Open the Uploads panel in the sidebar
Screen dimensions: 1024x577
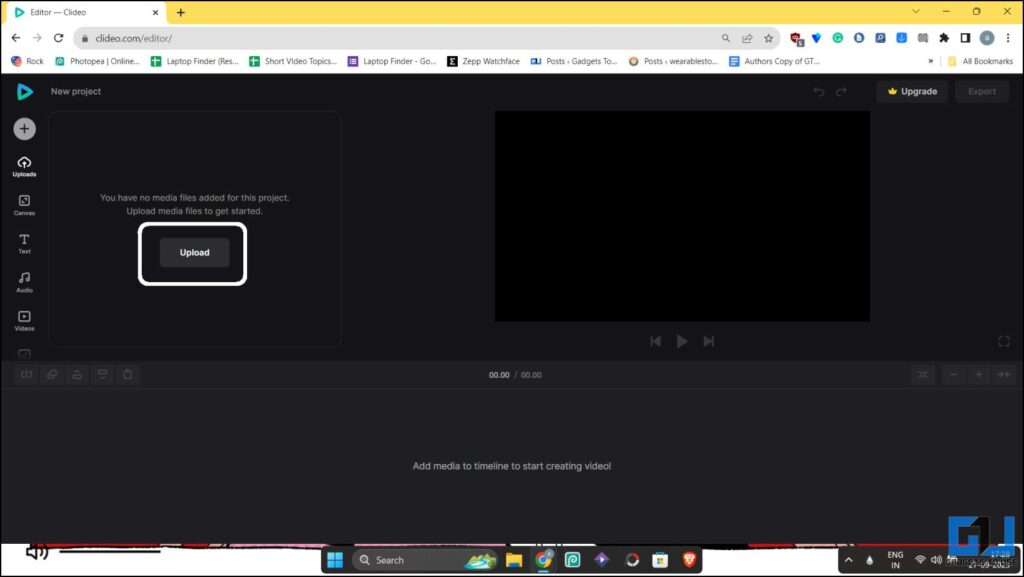(x=23, y=165)
